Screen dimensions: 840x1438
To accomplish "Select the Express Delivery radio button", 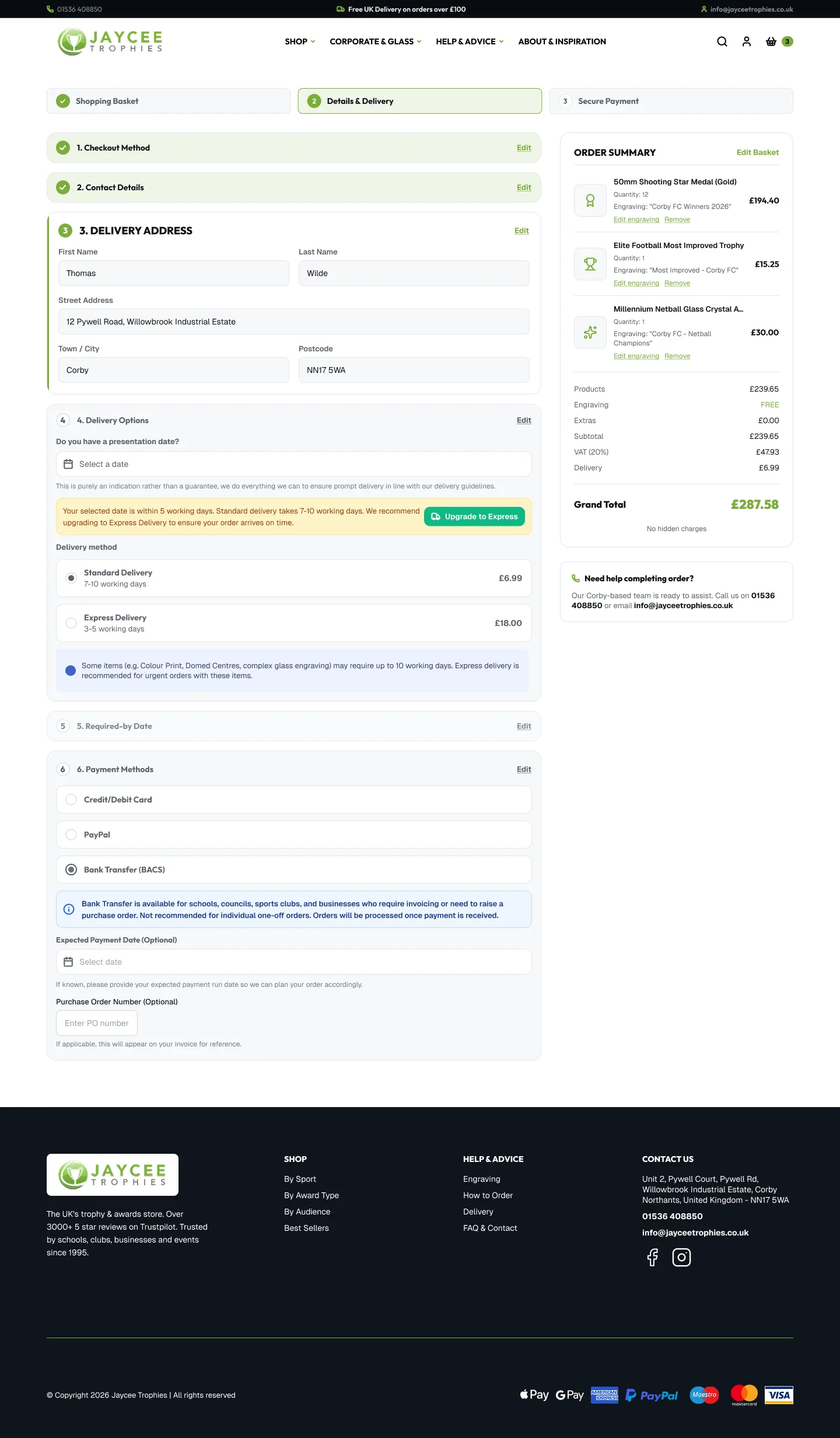I will [71, 623].
